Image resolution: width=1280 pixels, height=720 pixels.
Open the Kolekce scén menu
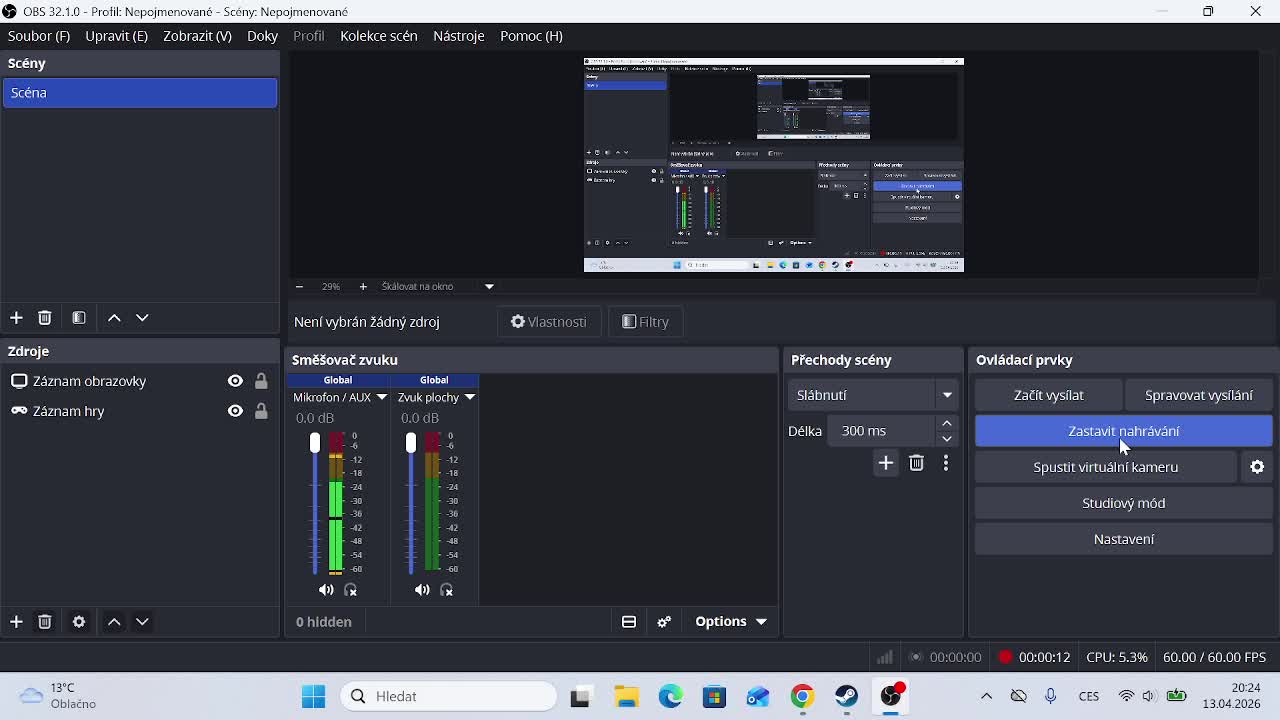tap(378, 36)
